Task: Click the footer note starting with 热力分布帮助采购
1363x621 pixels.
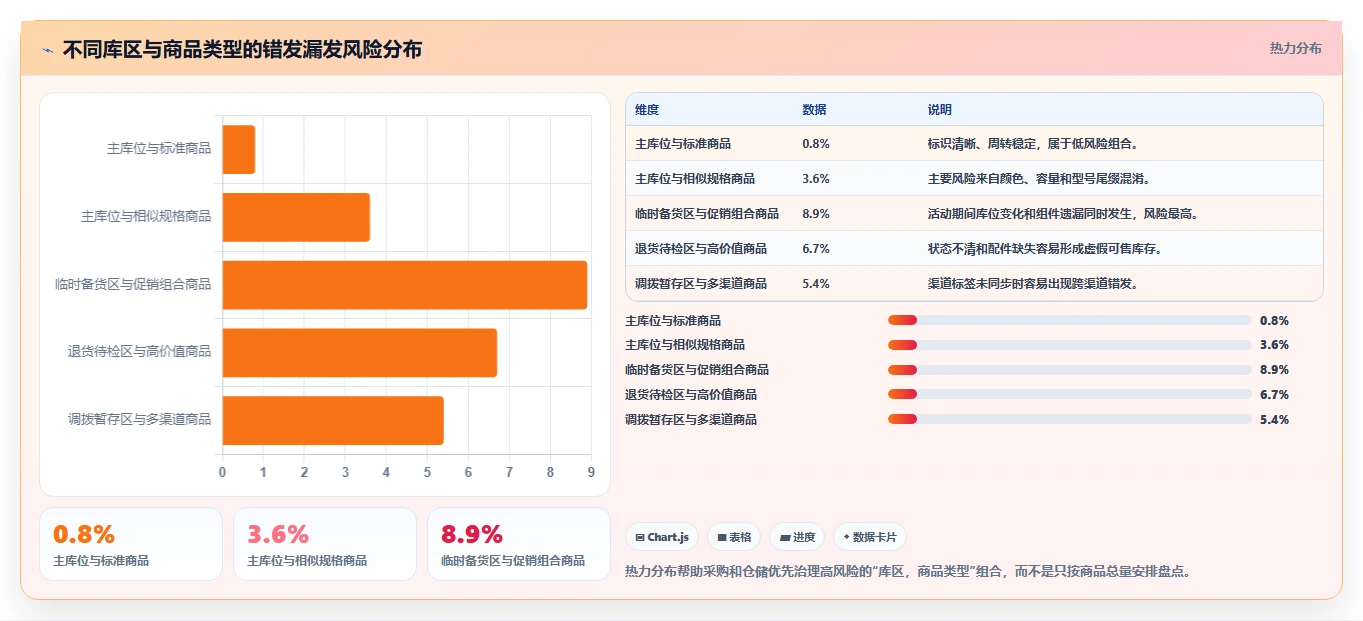Action: point(908,572)
